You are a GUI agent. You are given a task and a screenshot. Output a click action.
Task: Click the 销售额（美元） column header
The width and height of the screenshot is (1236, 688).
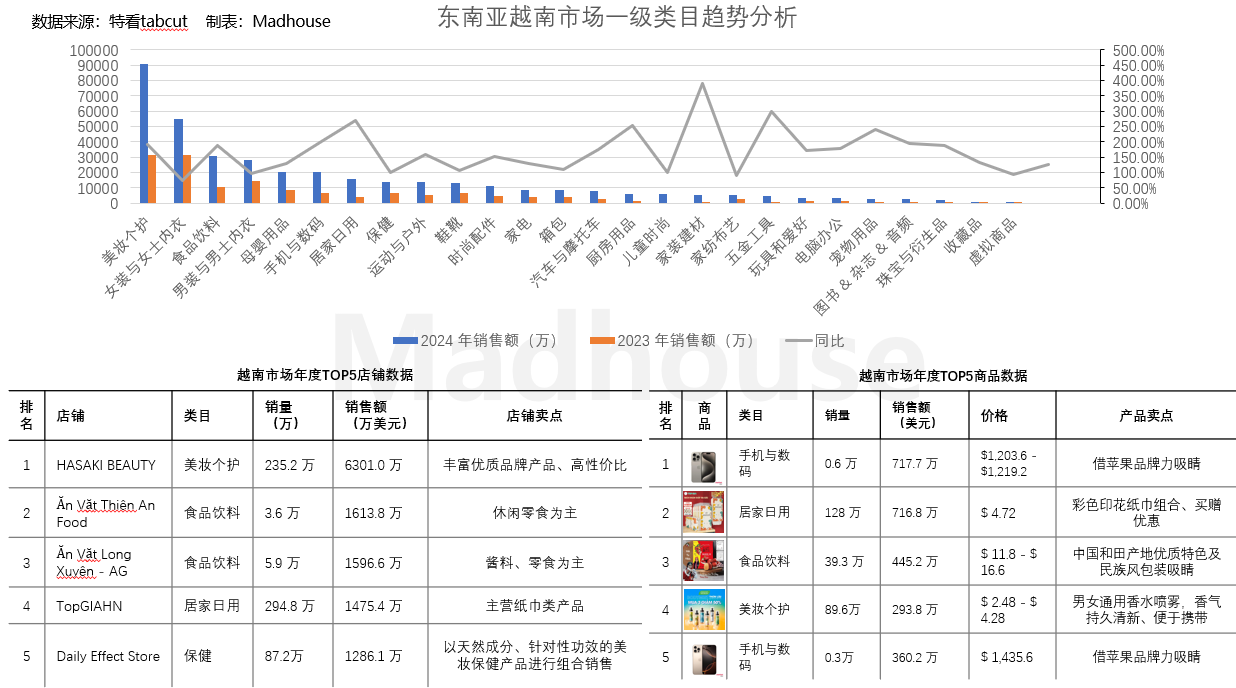coord(914,415)
